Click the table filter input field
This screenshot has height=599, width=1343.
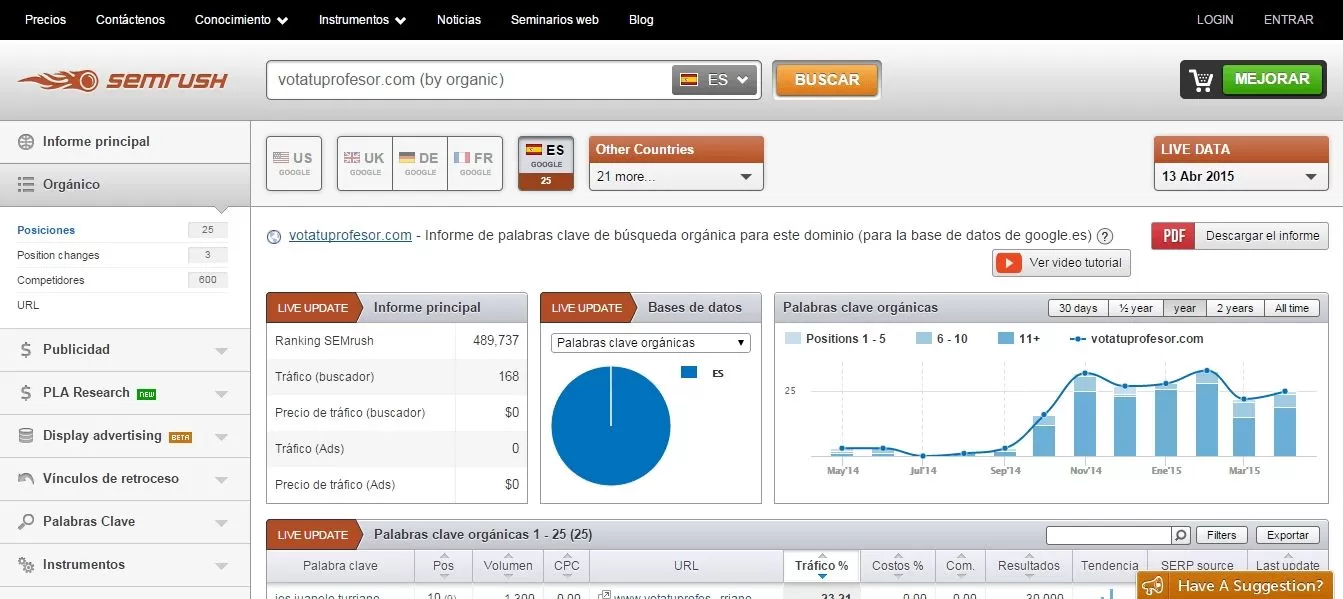point(1108,535)
